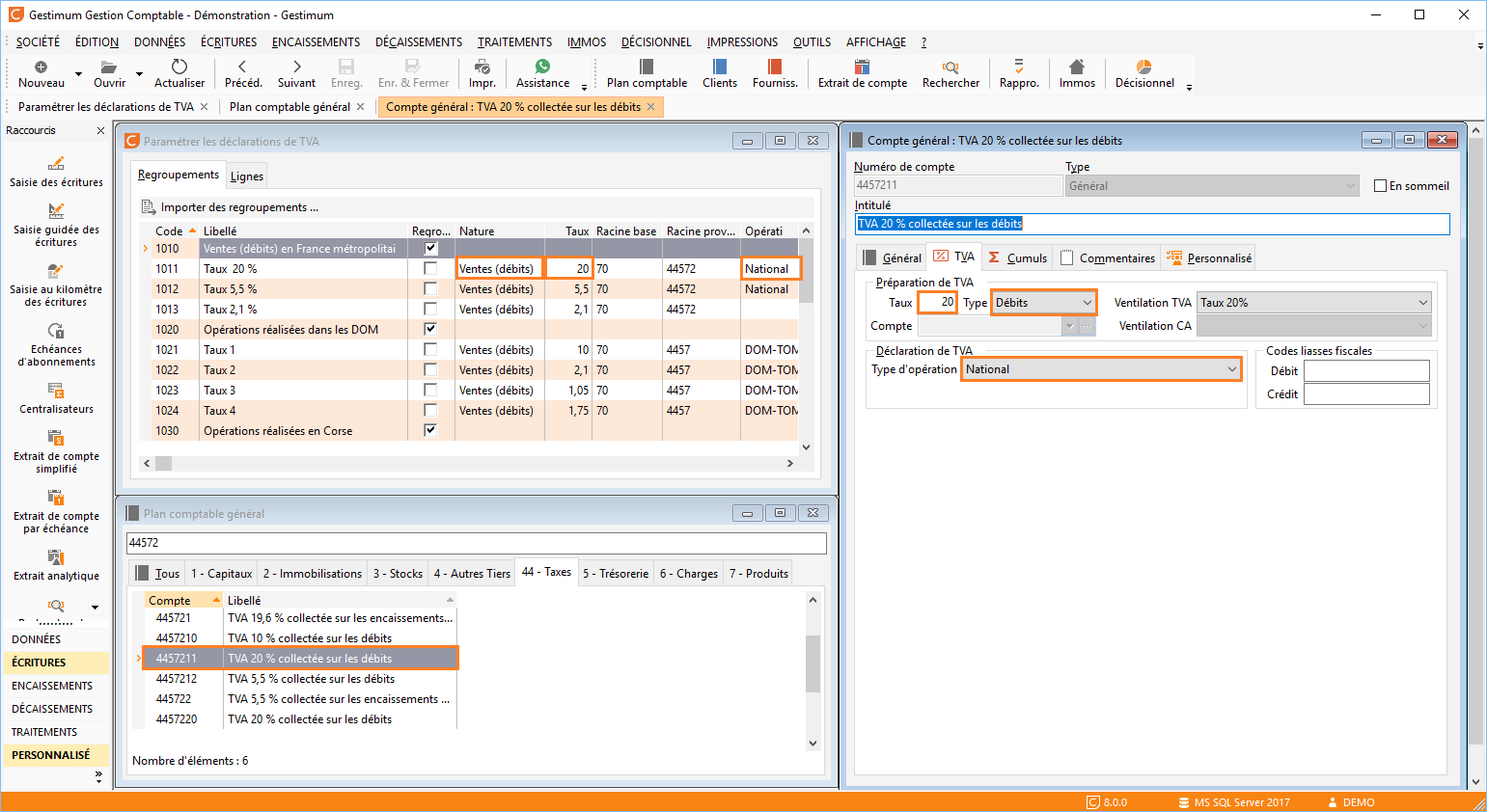Open Extrait de compte toolbar icon
The image size is (1487, 812).
click(862, 67)
